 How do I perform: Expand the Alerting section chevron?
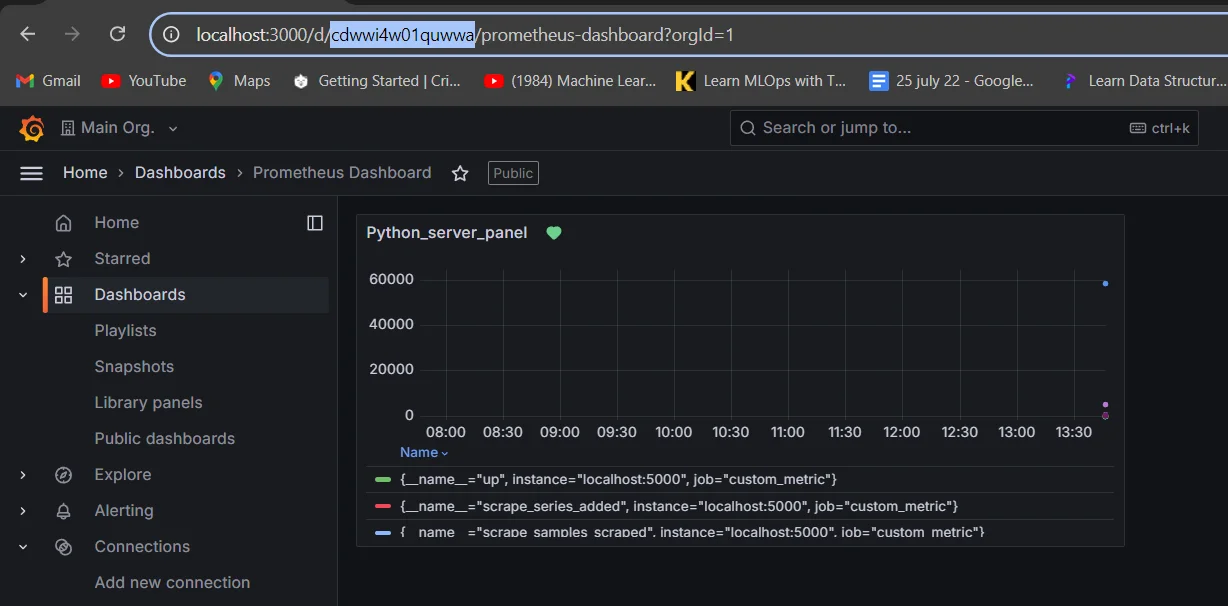point(23,511)
